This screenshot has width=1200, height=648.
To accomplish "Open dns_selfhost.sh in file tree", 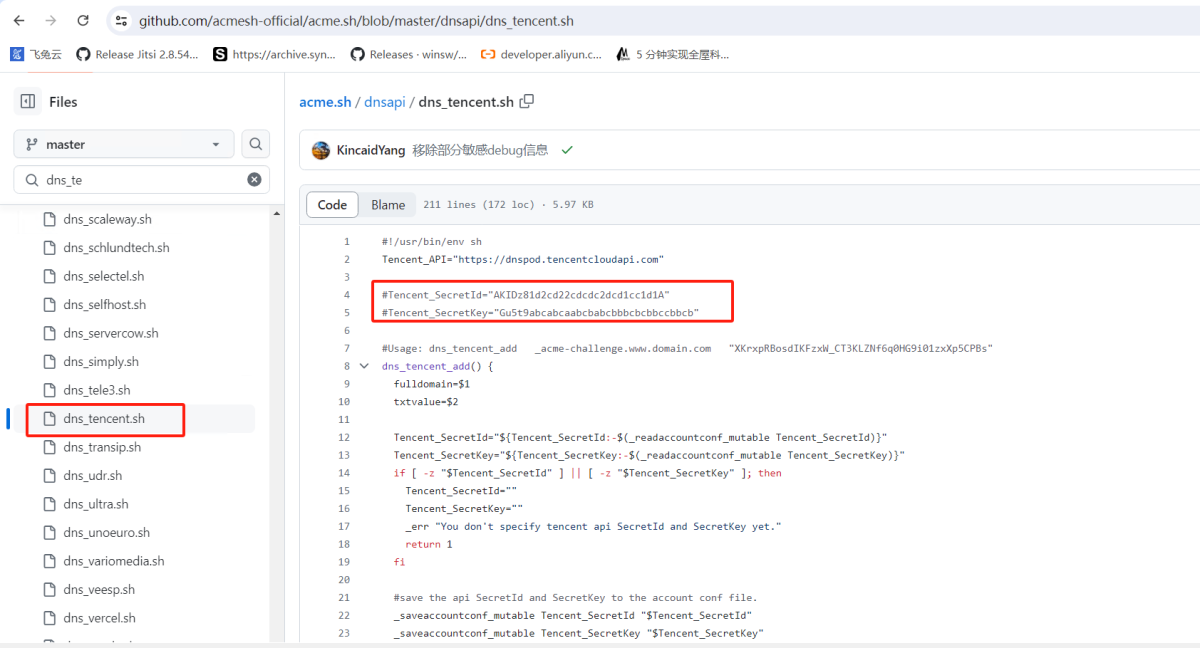I will (x=104, y=305).
